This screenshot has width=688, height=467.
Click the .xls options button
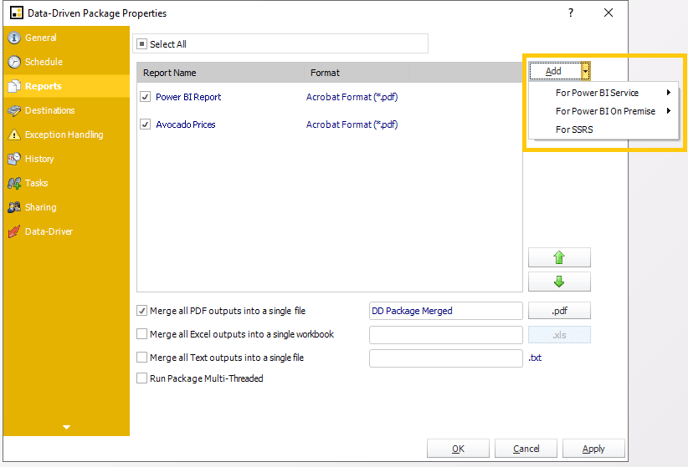tap(559, 335)
